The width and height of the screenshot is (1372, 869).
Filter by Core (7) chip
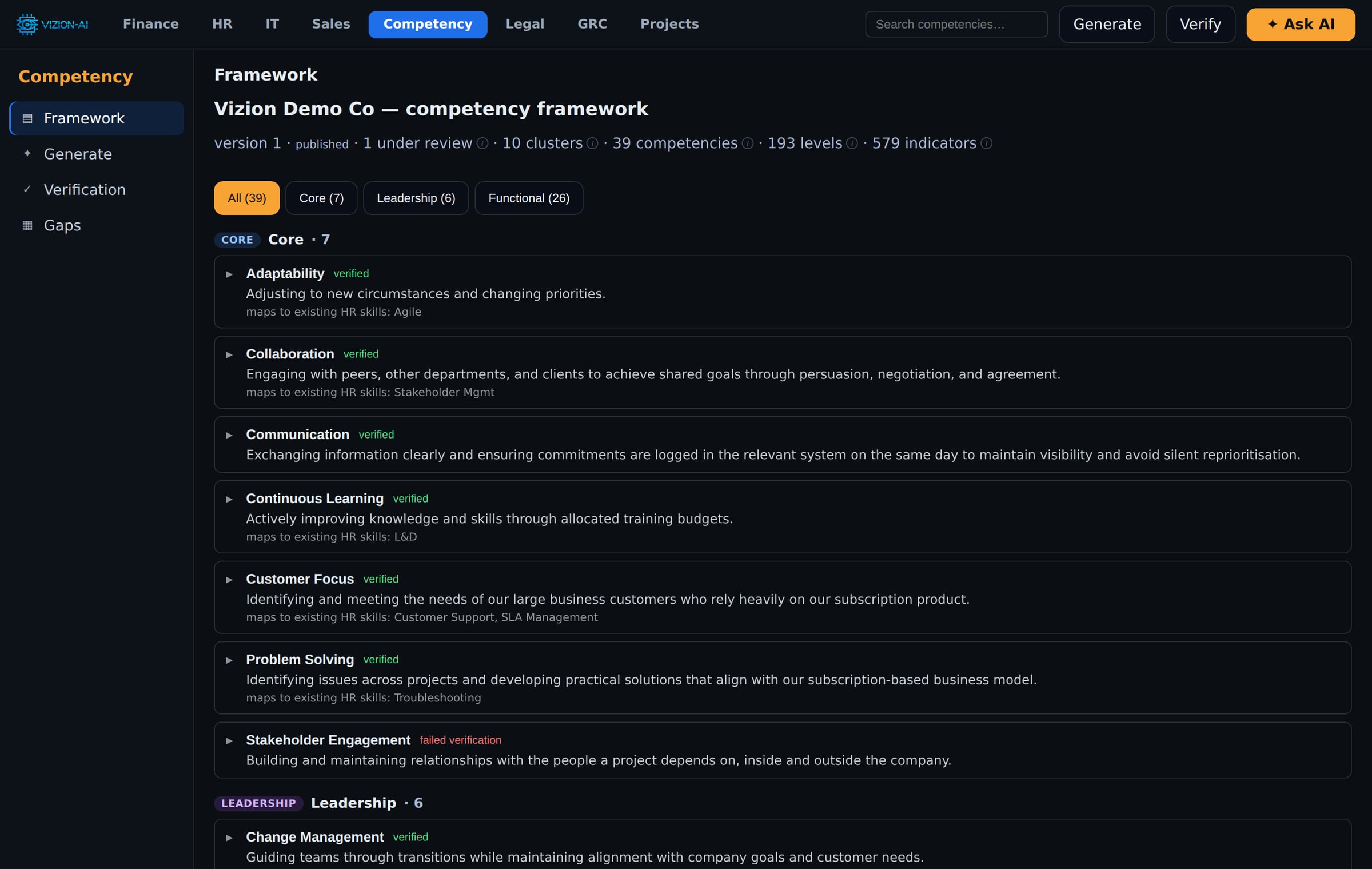pos(321,198)
